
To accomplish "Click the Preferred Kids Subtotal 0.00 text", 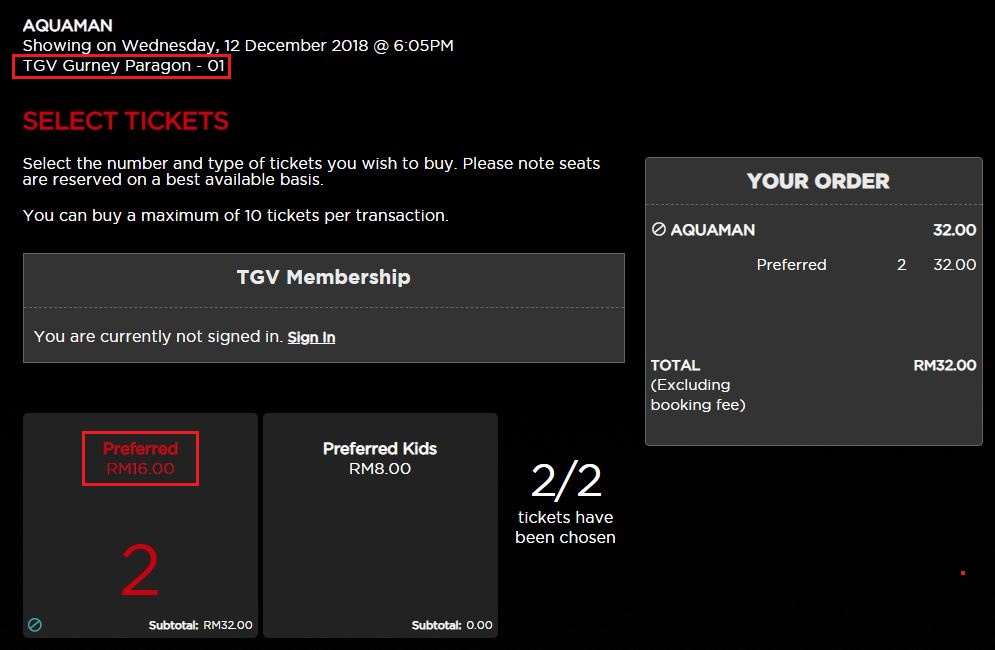I will tap(452, 626).
